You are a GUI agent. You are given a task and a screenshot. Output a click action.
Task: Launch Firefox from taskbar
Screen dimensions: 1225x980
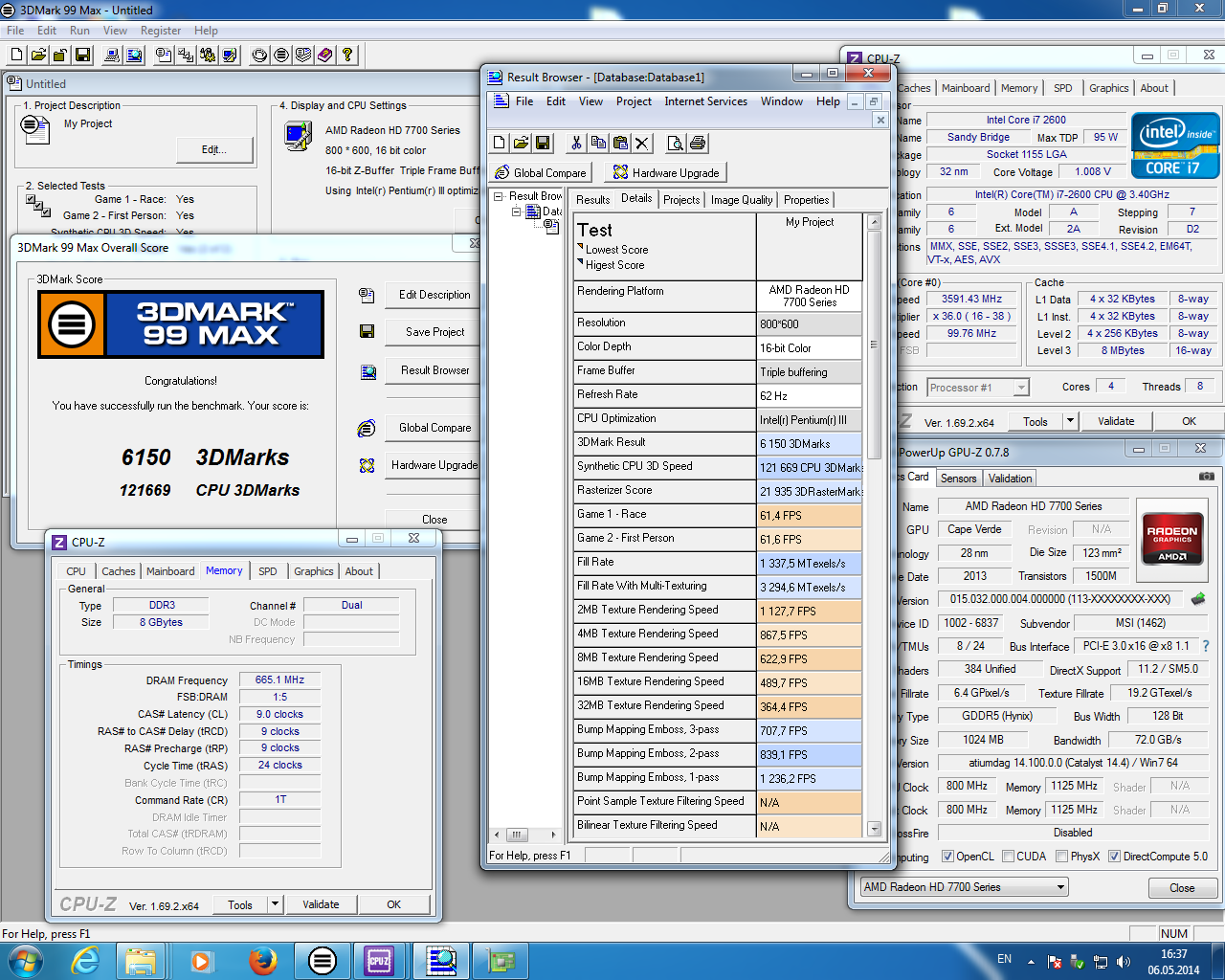point(262,960)
